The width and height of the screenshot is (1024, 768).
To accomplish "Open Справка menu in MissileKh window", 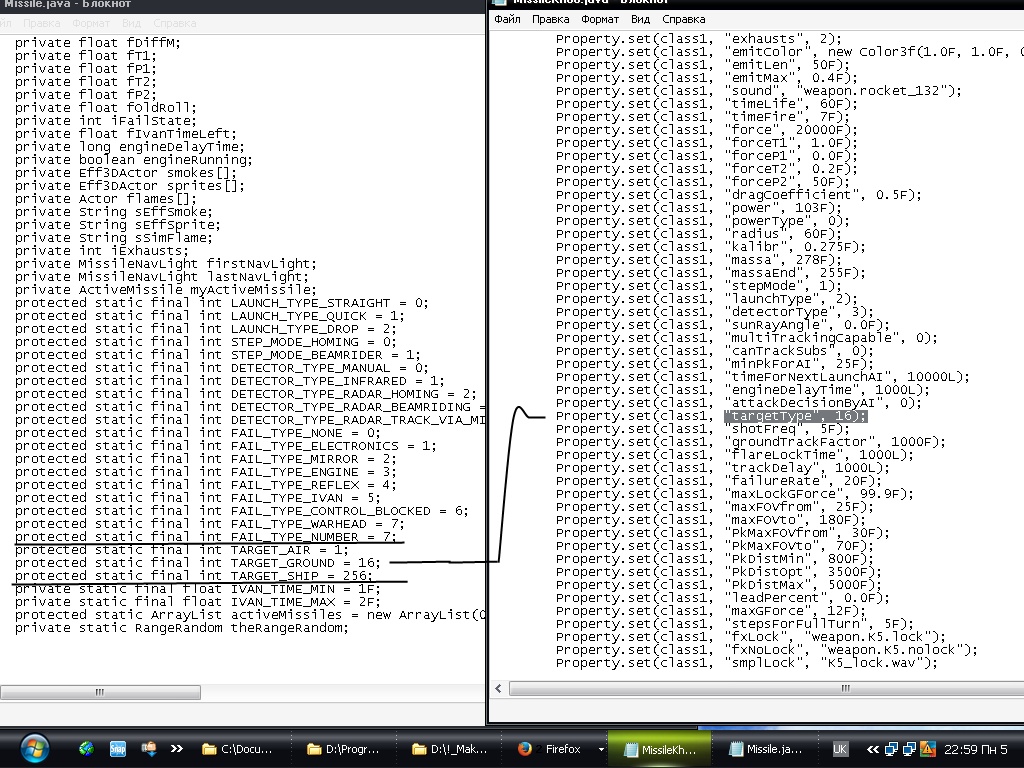I will (x=684, y=19).
